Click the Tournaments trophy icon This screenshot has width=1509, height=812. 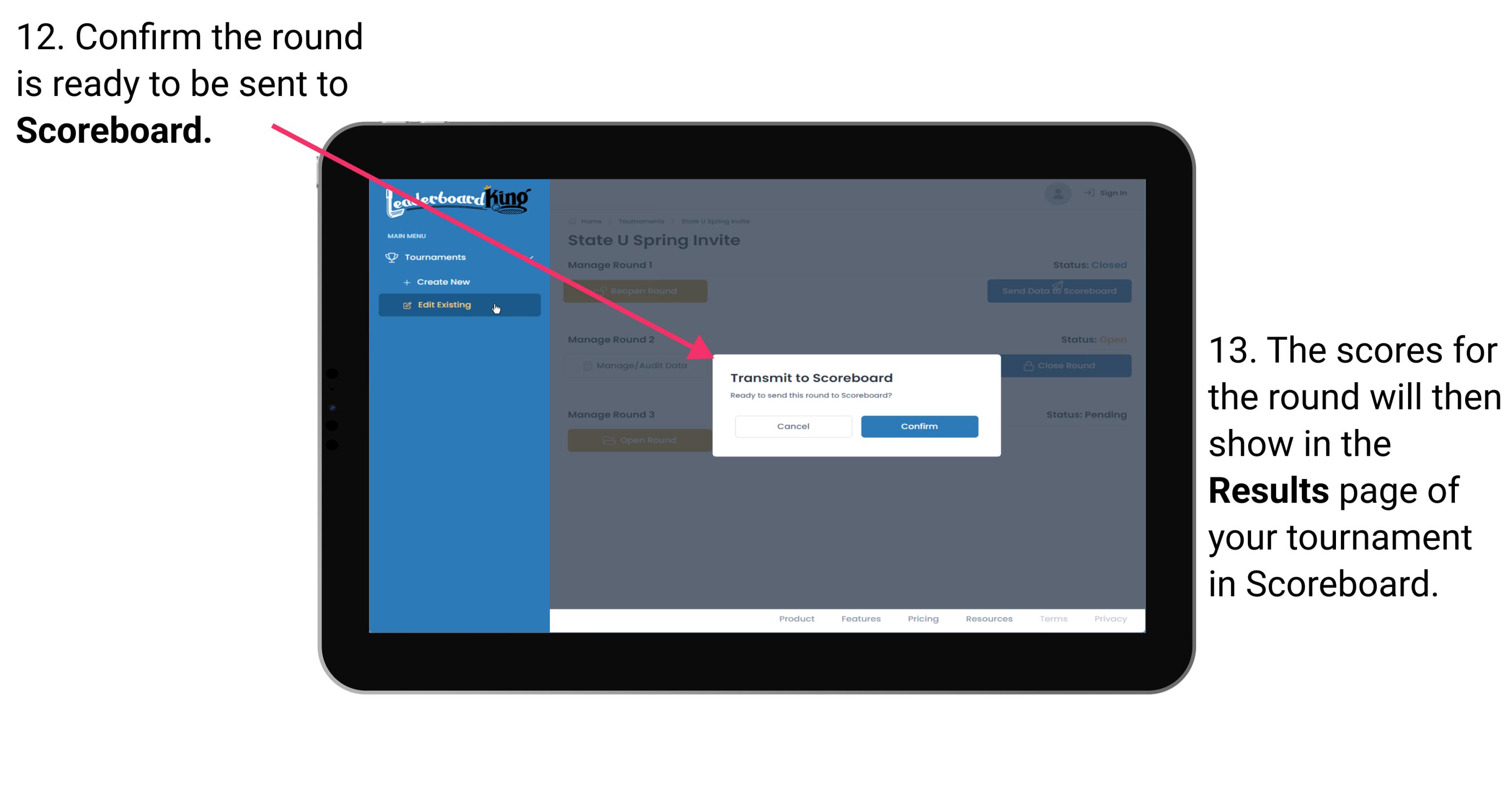coord(392,257)
